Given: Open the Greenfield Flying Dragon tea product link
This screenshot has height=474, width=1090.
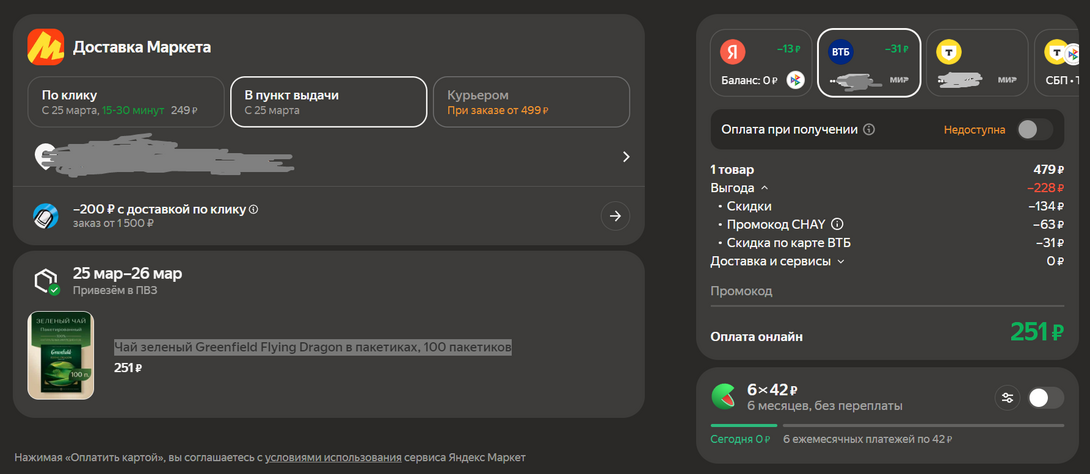Looking at the screenshot, I should (313, 347).
